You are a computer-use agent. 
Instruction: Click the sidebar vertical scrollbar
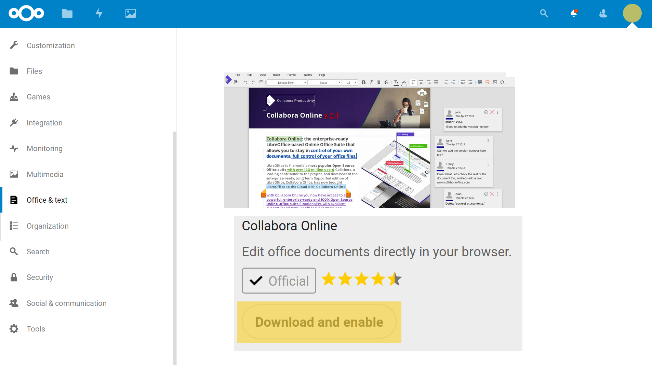pos(174,248)
